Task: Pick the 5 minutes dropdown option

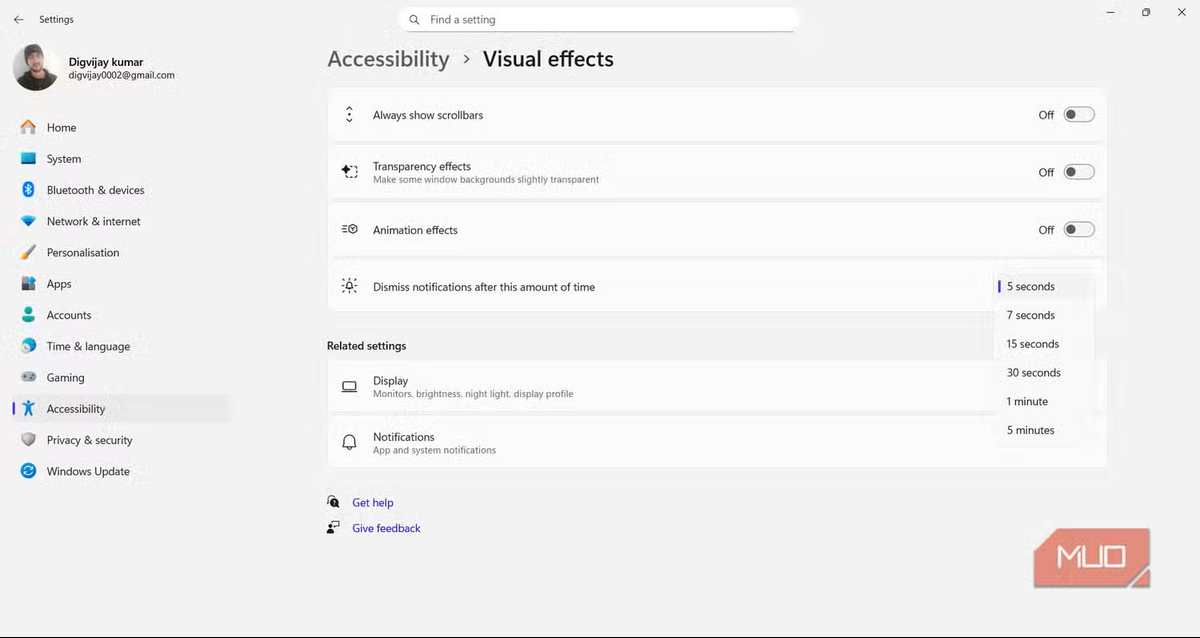Action: tap(1030, 430)
